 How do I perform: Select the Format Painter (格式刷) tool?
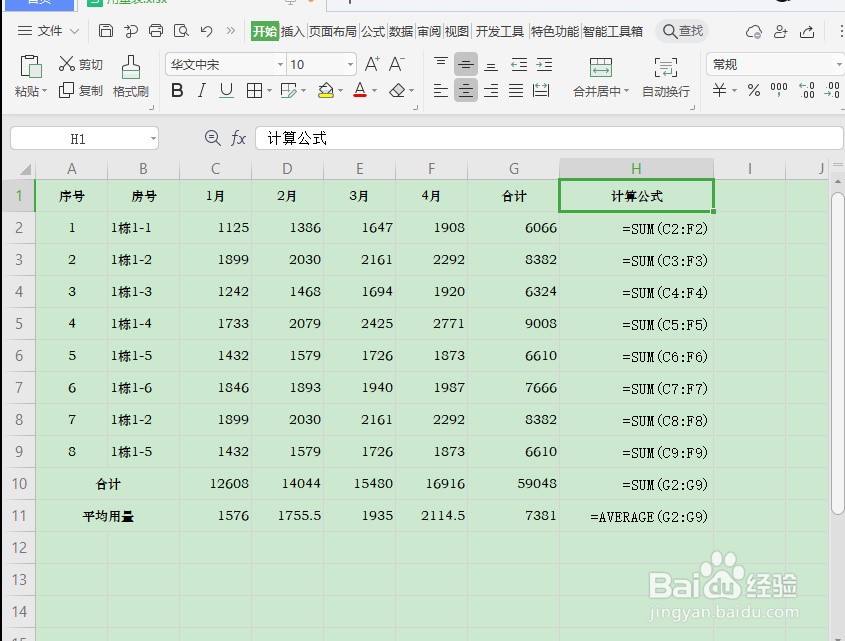click(x=130, y=77)
